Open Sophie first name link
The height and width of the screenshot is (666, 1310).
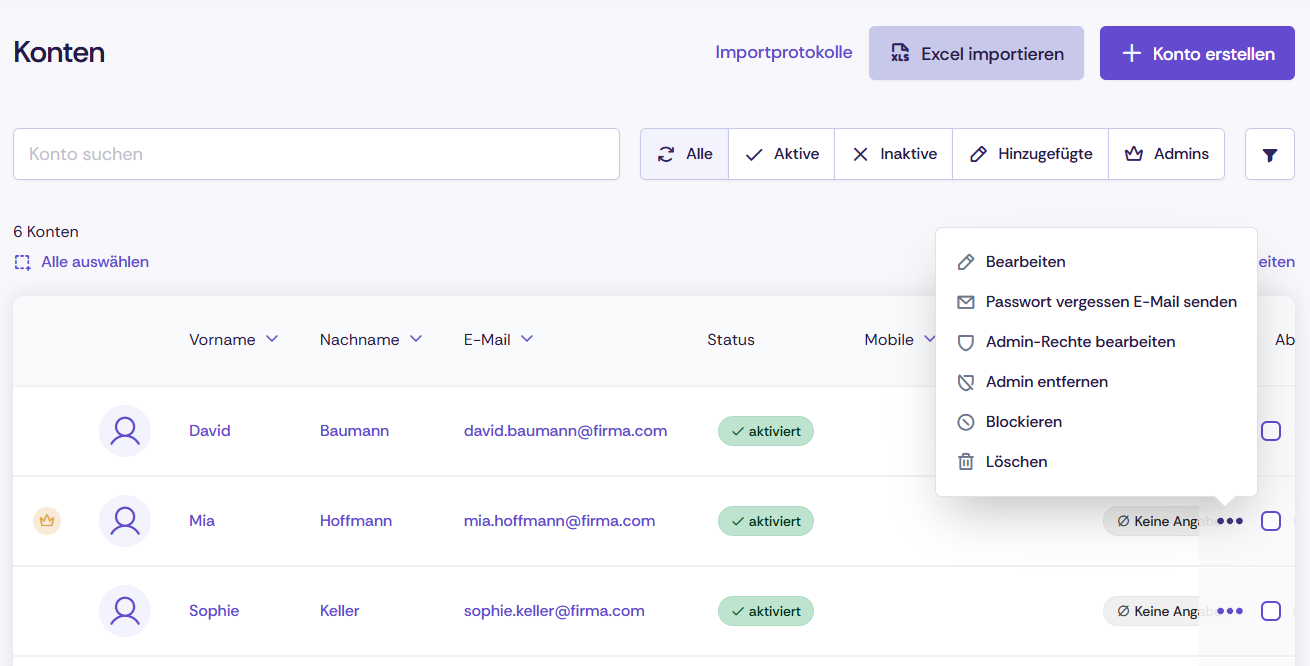pos(214,611)
